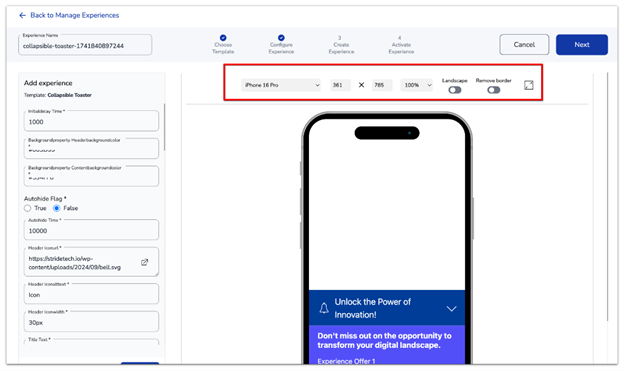Image resolution: width=624 pixels, height=371 pixels.
Task: Go to Create Experience step 3
Action: click(341, 45)
